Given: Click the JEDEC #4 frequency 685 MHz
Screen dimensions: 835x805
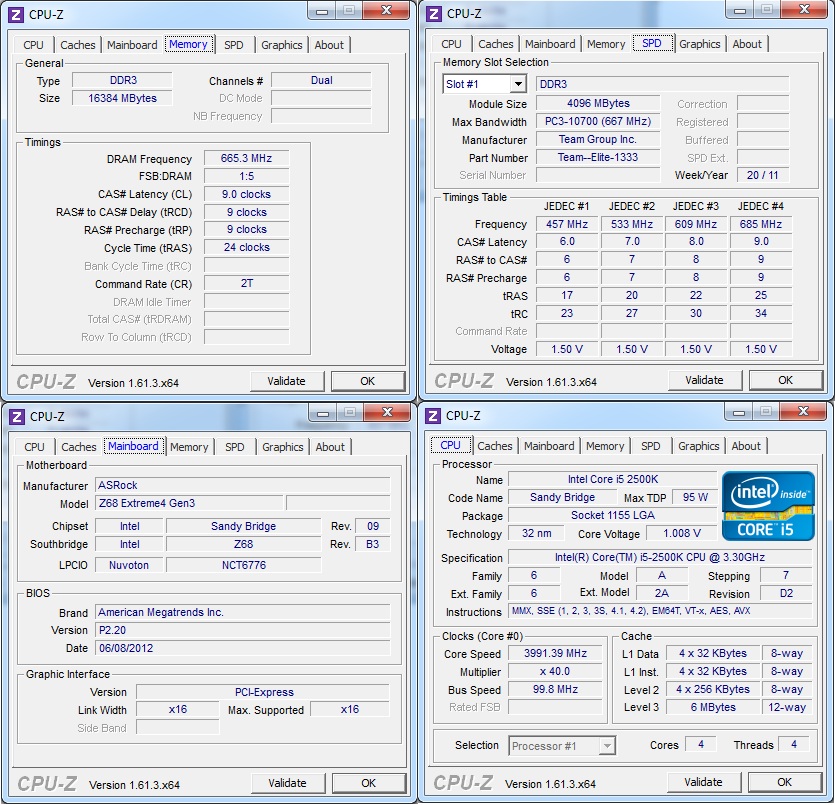Looking at the screenshot, I should coord(760,224).
